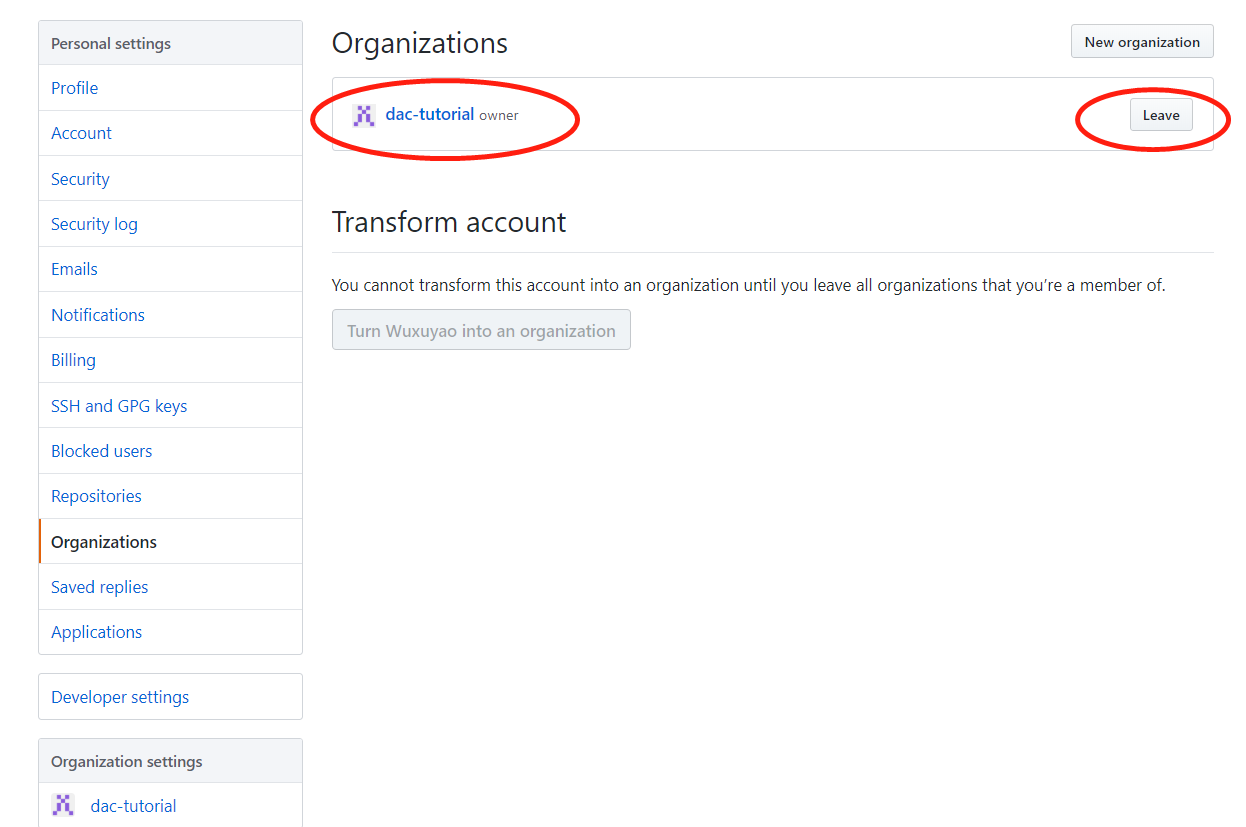Go to Repositories settings
This screenshot has height=827, width=1246.
pyautogui.click(x=96, y=496)
